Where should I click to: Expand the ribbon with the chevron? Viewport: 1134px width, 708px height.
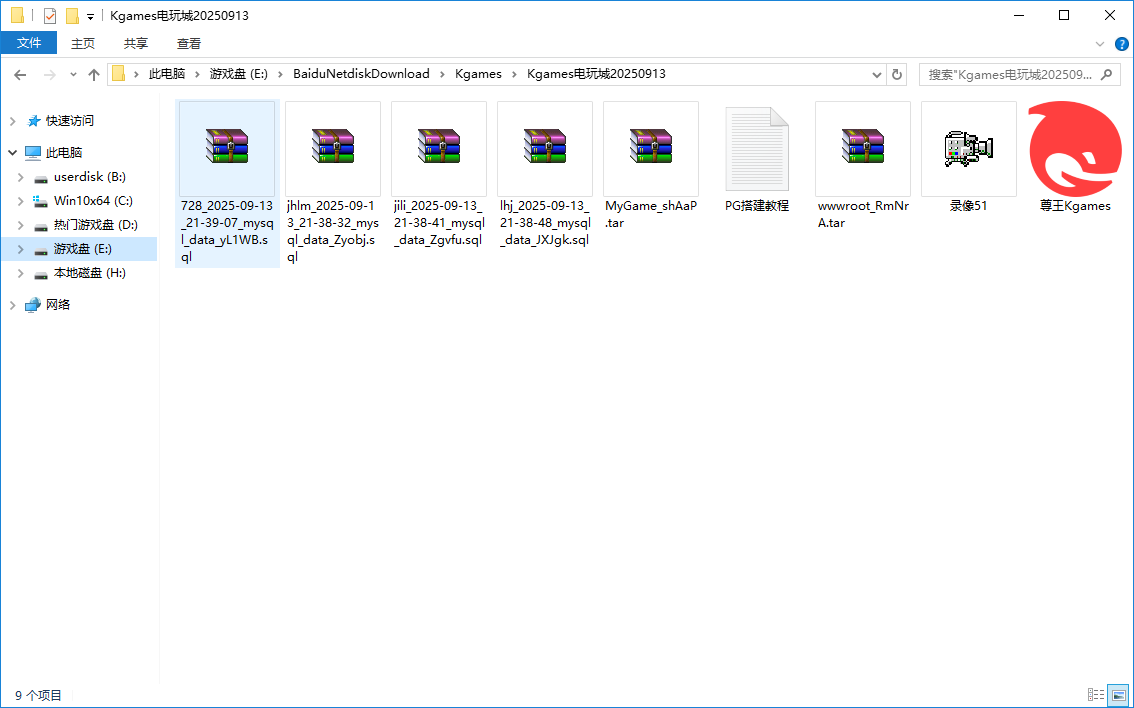pyautogui.click(x=1100, y=44)
